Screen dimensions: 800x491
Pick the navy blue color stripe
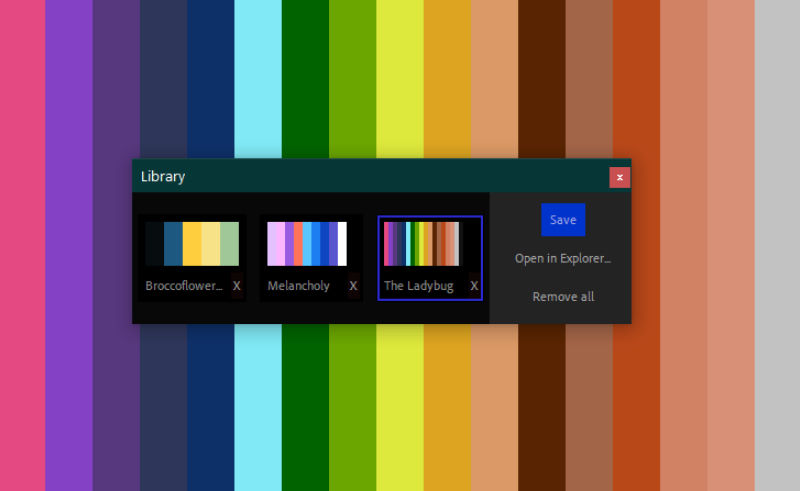pyautogui.click(x=210, y=80)
